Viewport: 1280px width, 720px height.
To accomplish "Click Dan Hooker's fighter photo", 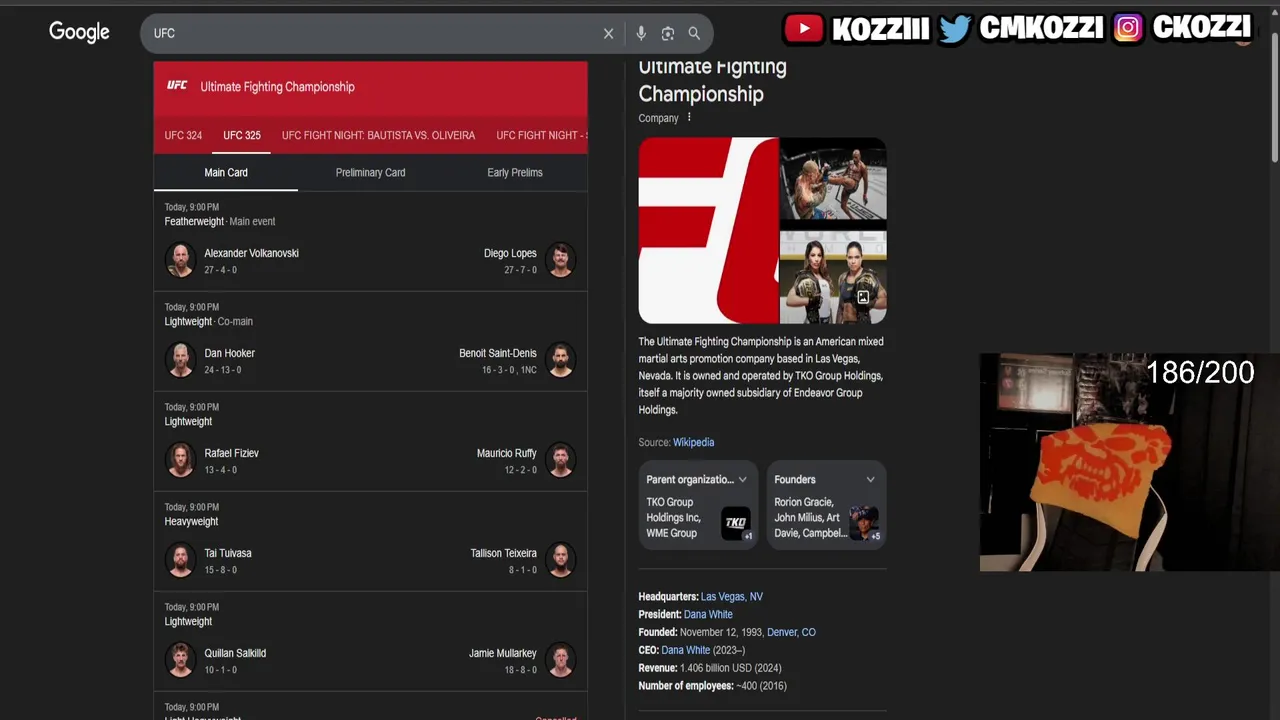I will 180,360.
